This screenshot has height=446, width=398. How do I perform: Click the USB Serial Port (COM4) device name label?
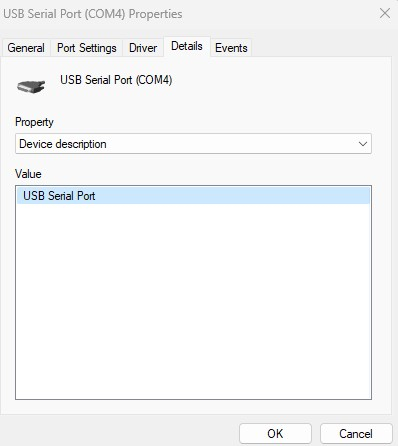[x=116, y=80]
